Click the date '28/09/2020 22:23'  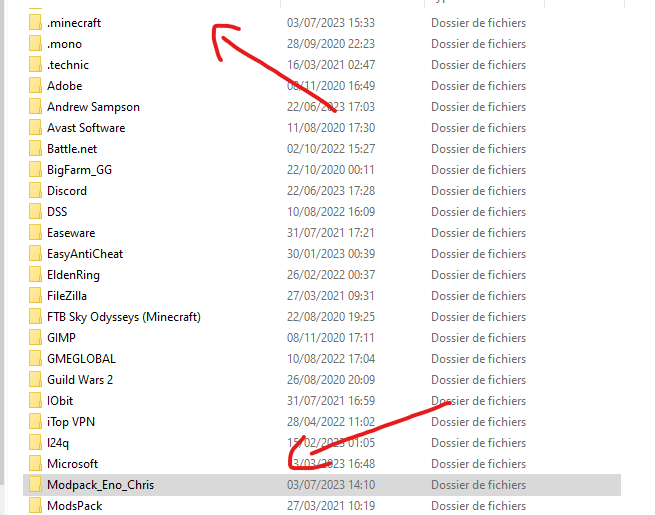(331, 44)
